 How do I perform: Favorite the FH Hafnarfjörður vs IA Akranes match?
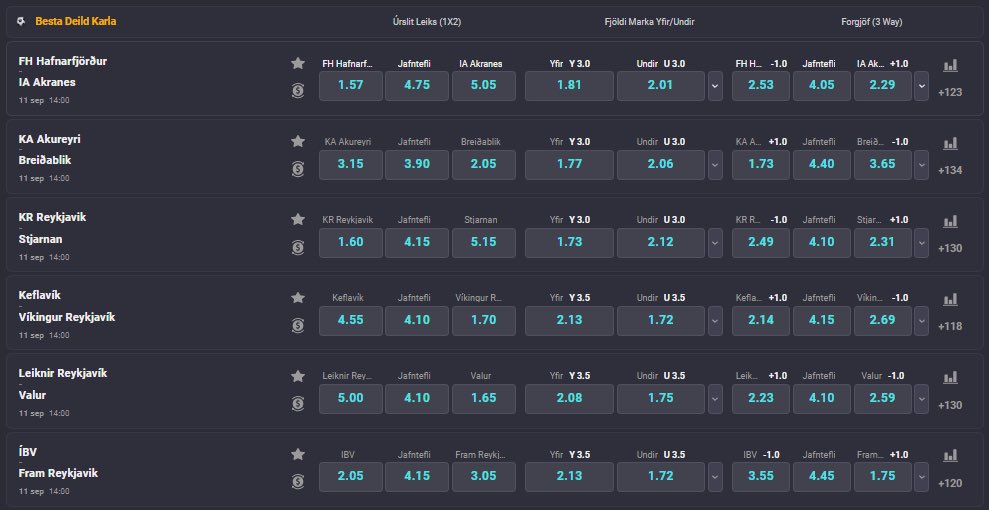tap(298, 63)
